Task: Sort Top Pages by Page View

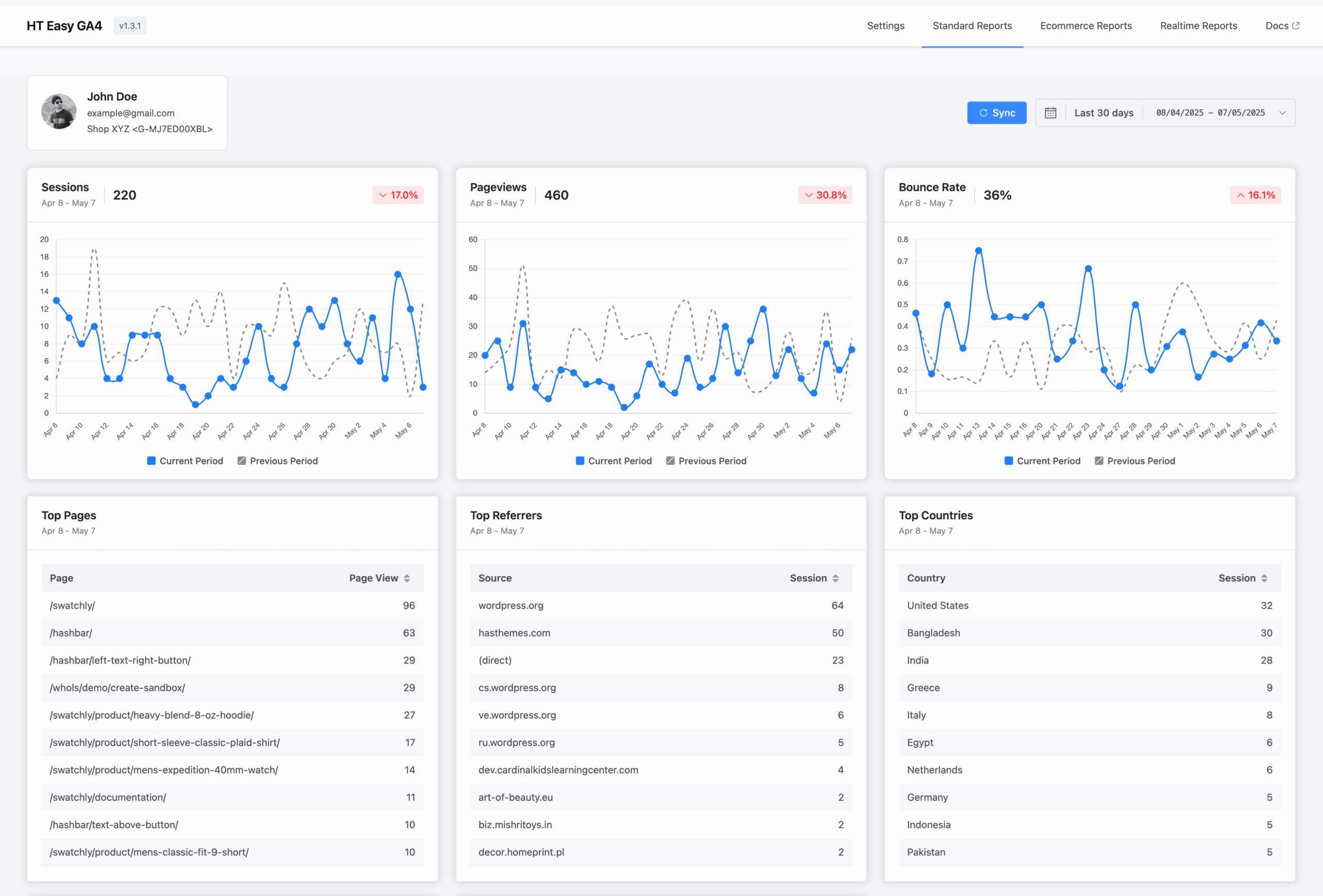Action: coord(407,578)
